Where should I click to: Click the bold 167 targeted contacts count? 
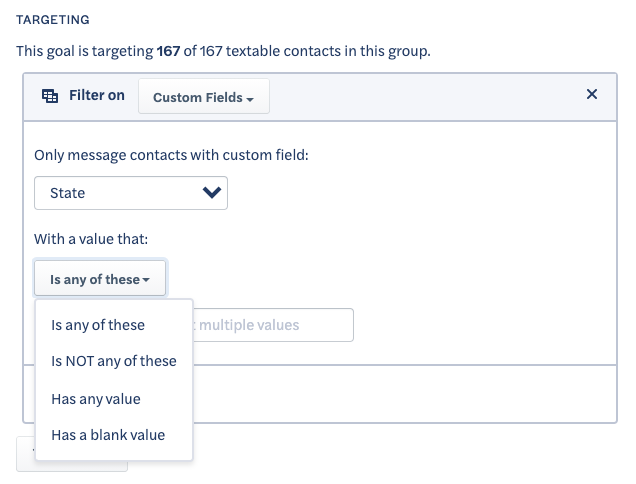pos(168,51)
